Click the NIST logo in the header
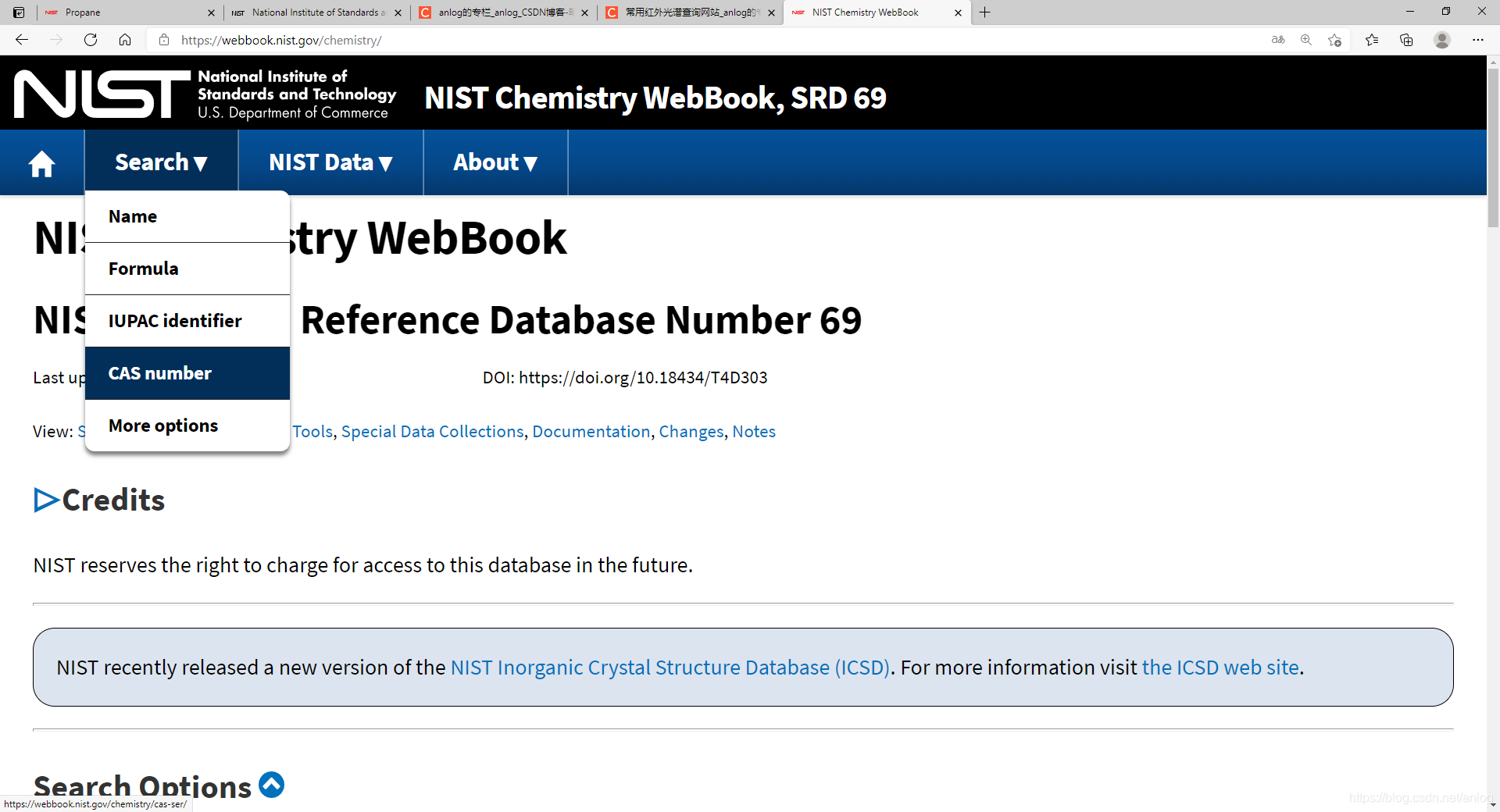 tap(205, 94)
